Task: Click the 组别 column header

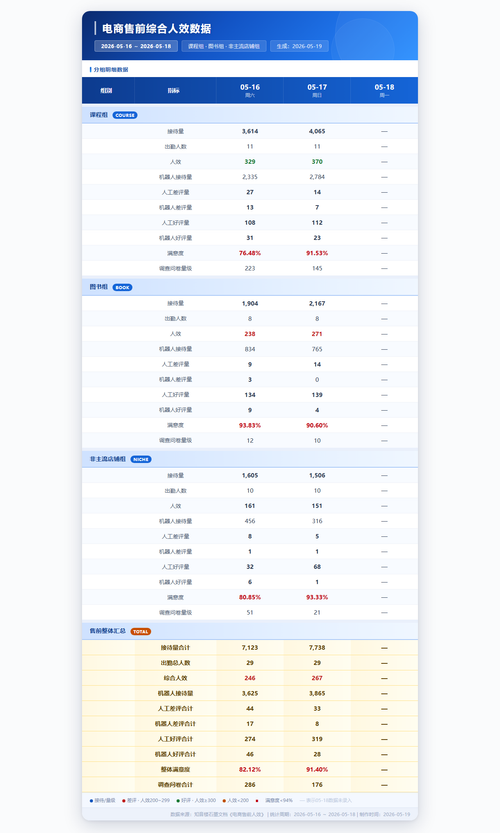Action: click(x=106, y=91)
